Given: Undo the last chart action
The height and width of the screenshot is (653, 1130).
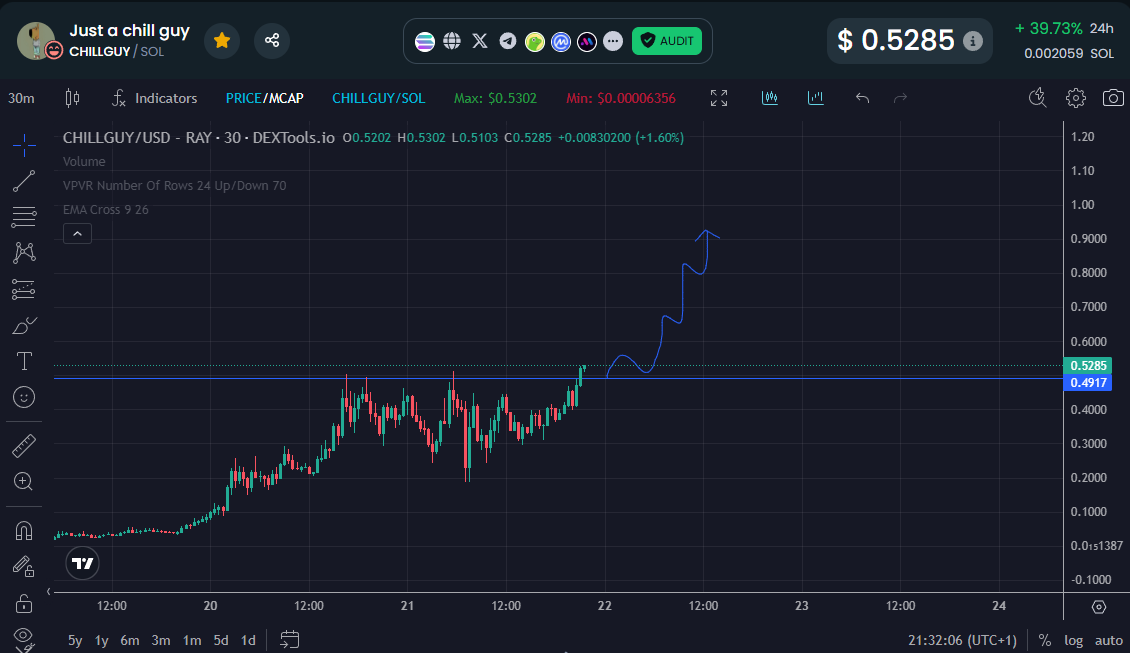Looking at the screenshot, I should 862,98.
